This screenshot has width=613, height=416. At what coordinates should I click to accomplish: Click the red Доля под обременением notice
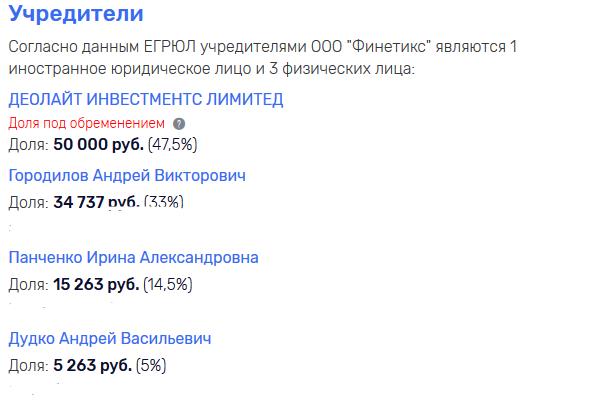click(86, 124)
